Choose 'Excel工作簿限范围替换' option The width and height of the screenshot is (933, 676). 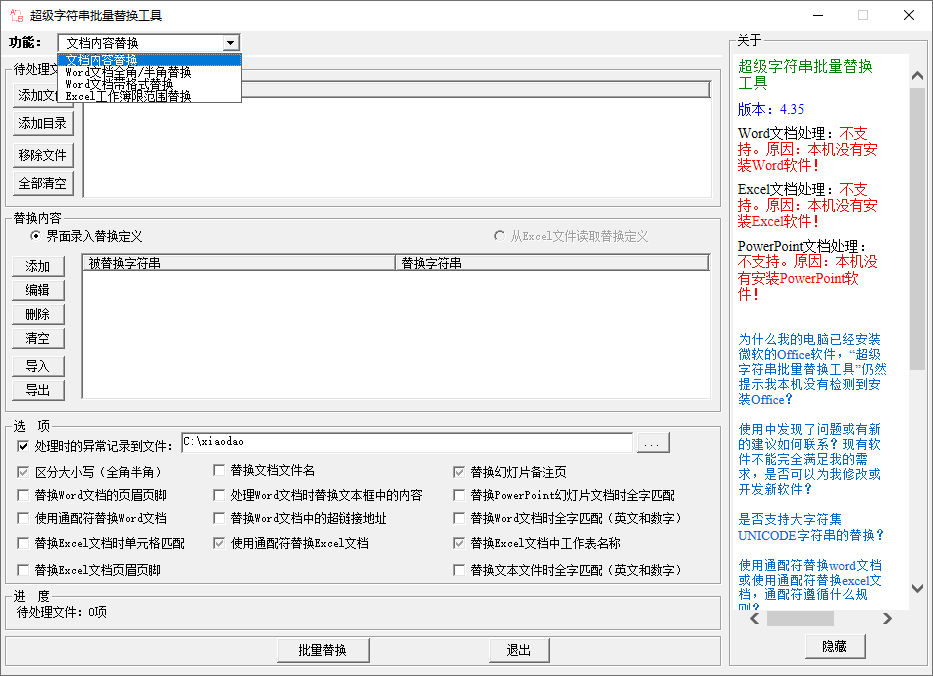(x=128, y=96)
